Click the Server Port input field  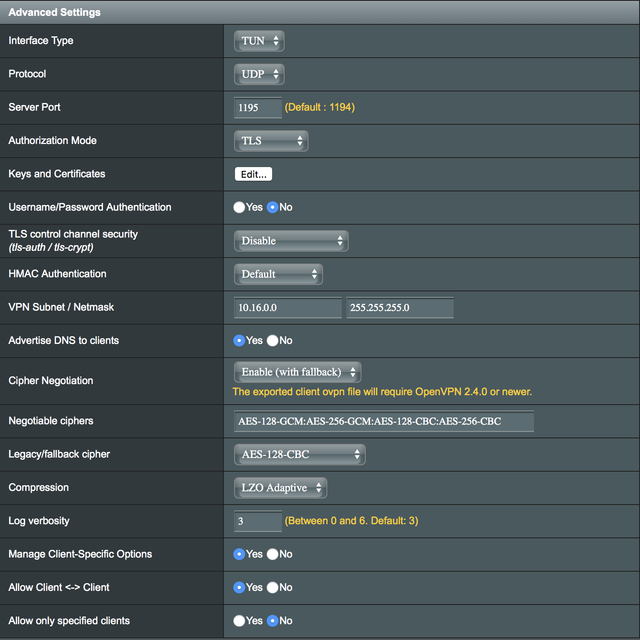257,107
